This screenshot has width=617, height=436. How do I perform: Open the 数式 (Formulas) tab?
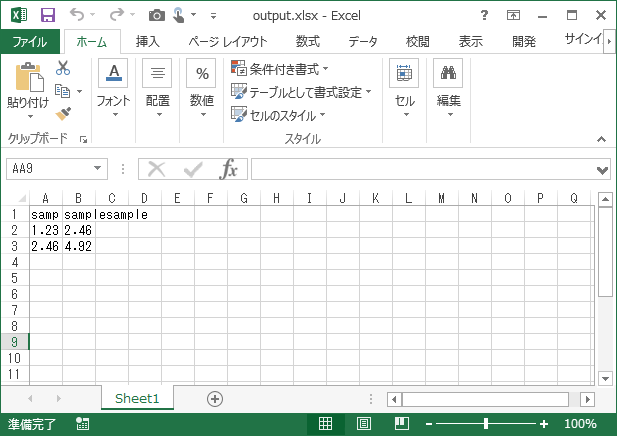coord(308,41)
